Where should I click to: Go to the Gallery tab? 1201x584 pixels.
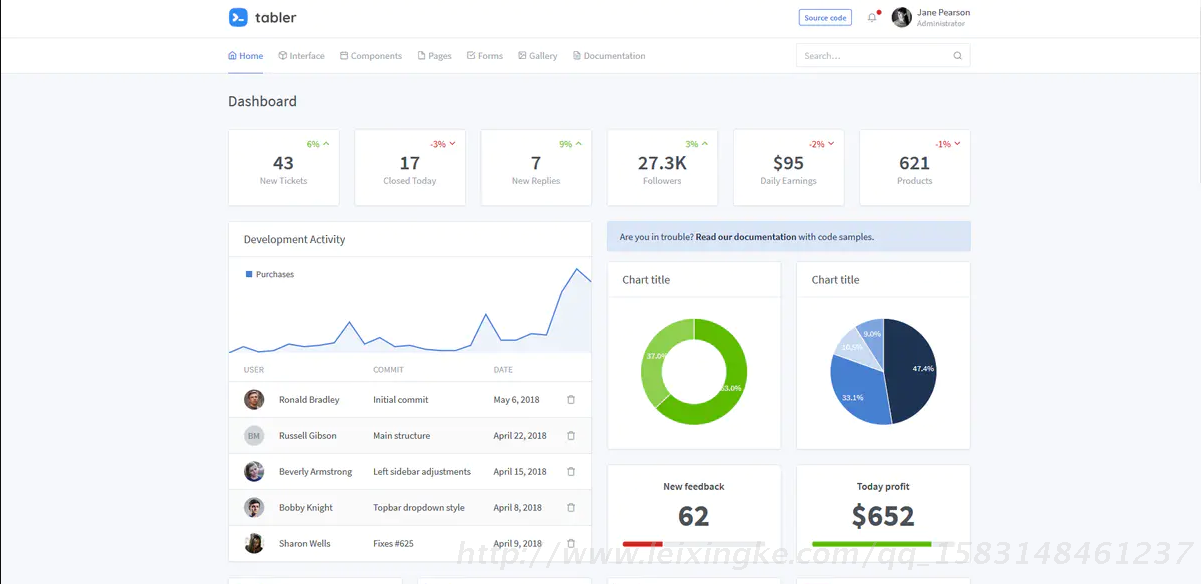click(x=537, y=56)
